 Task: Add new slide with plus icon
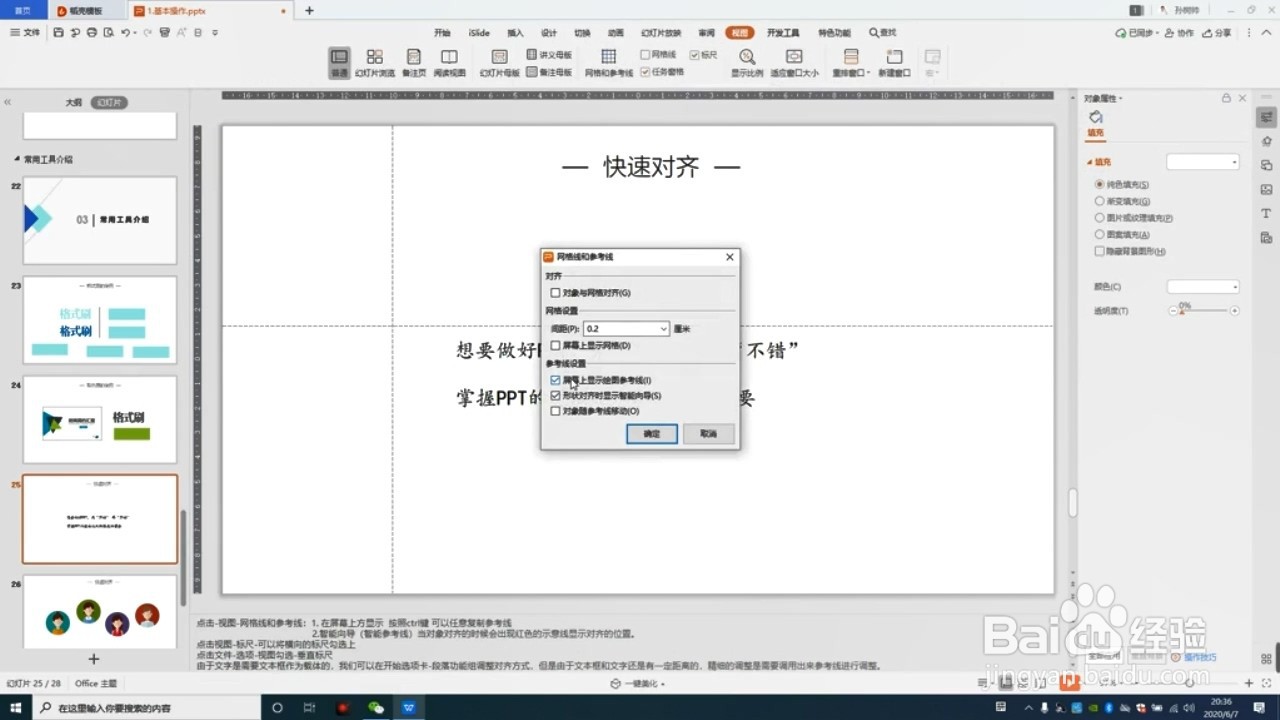click(94, 659)
